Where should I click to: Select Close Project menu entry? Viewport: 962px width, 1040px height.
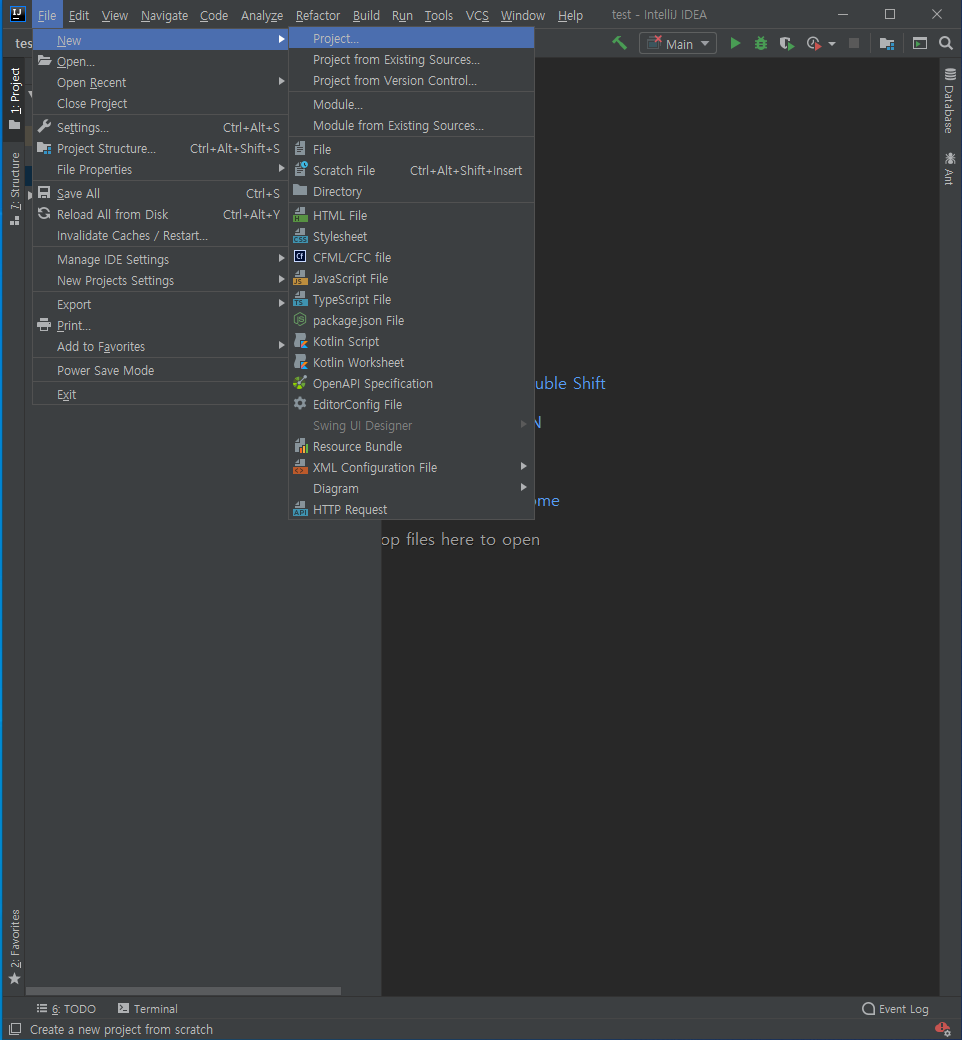coord(161,103)
